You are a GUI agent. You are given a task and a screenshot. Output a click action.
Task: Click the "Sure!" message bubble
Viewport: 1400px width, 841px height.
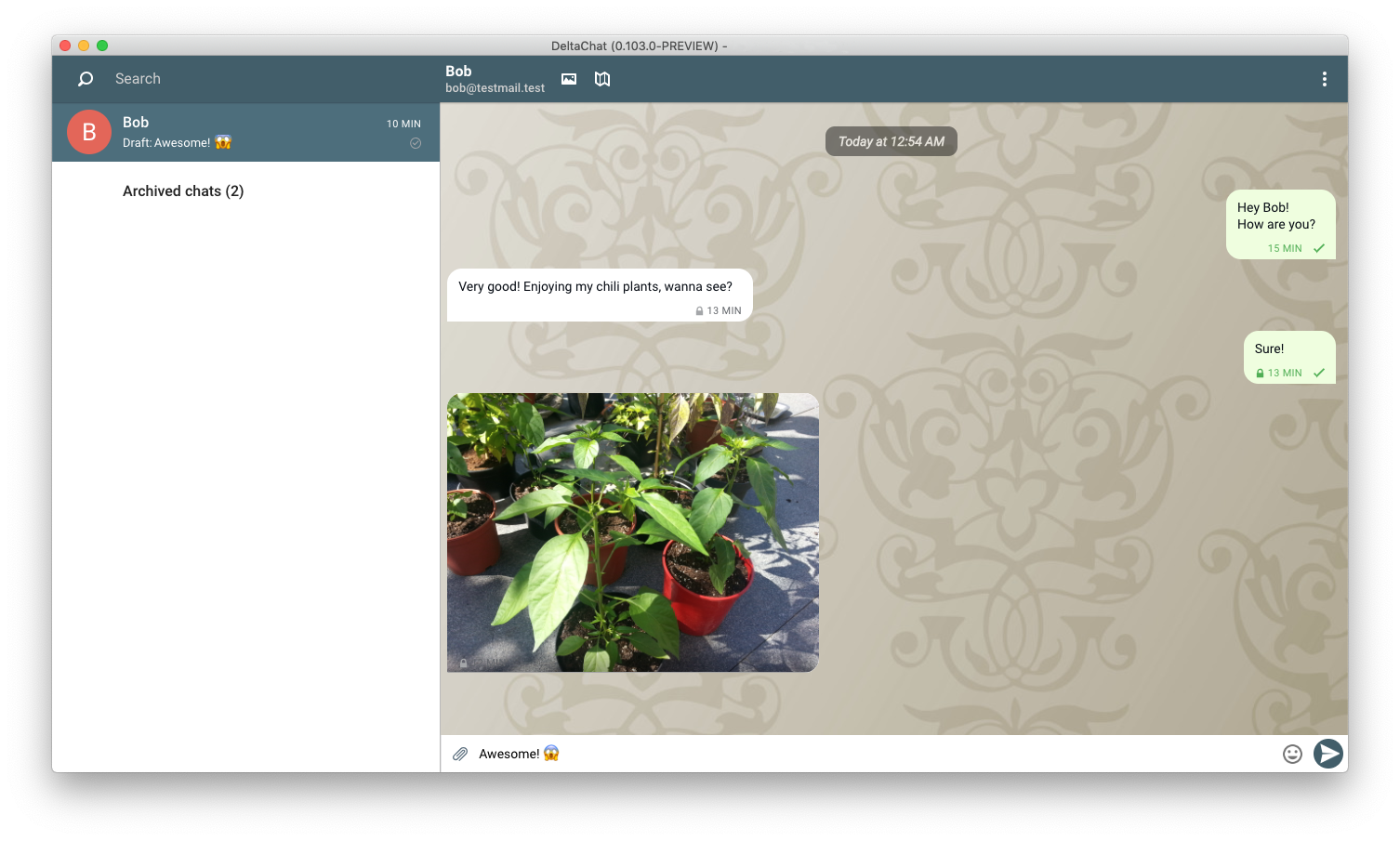tap(1288, 357)
